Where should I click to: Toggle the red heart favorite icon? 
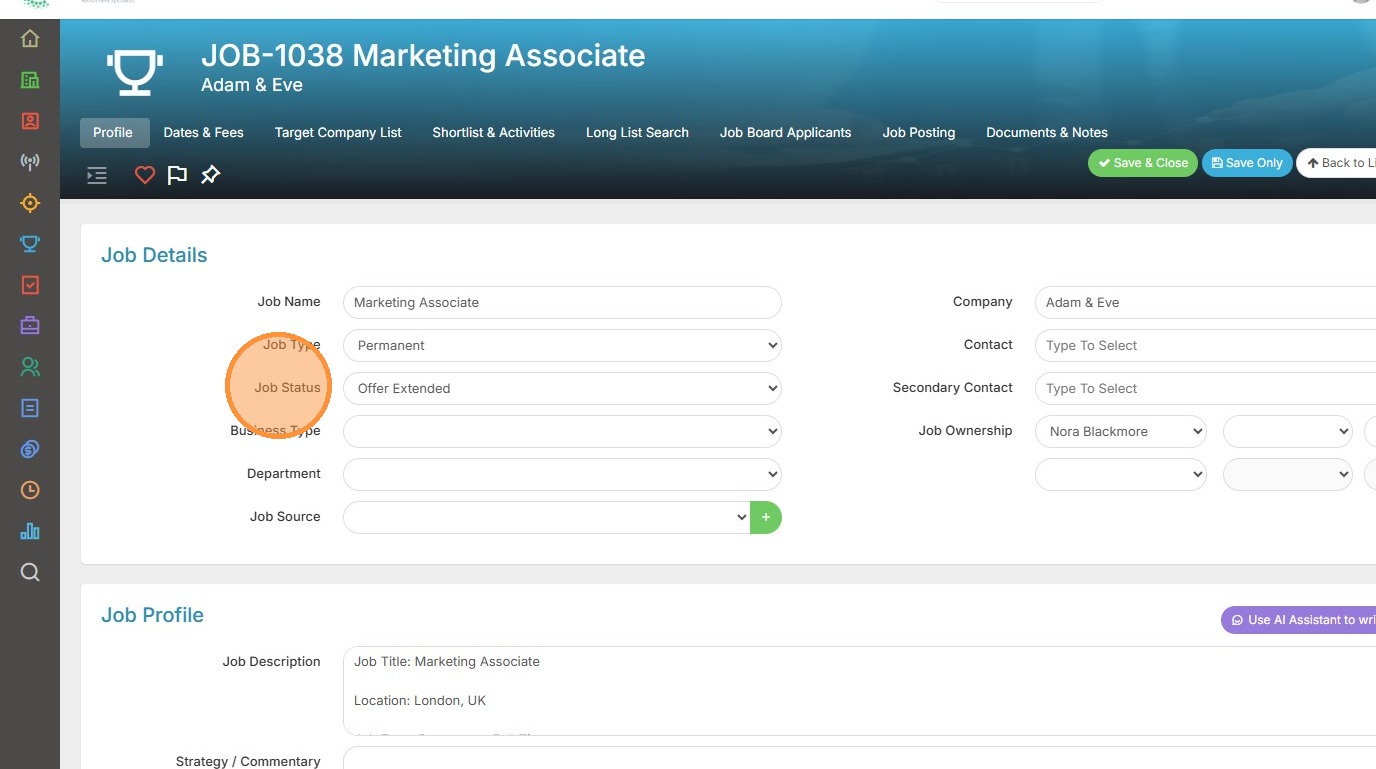coord(145,176)
